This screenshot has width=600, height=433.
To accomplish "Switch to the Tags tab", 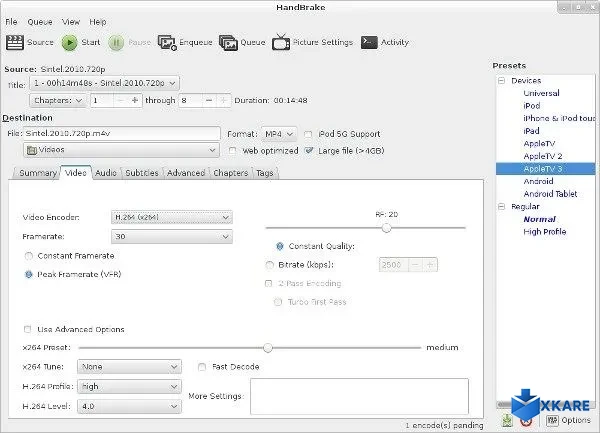I will [265, 173].
